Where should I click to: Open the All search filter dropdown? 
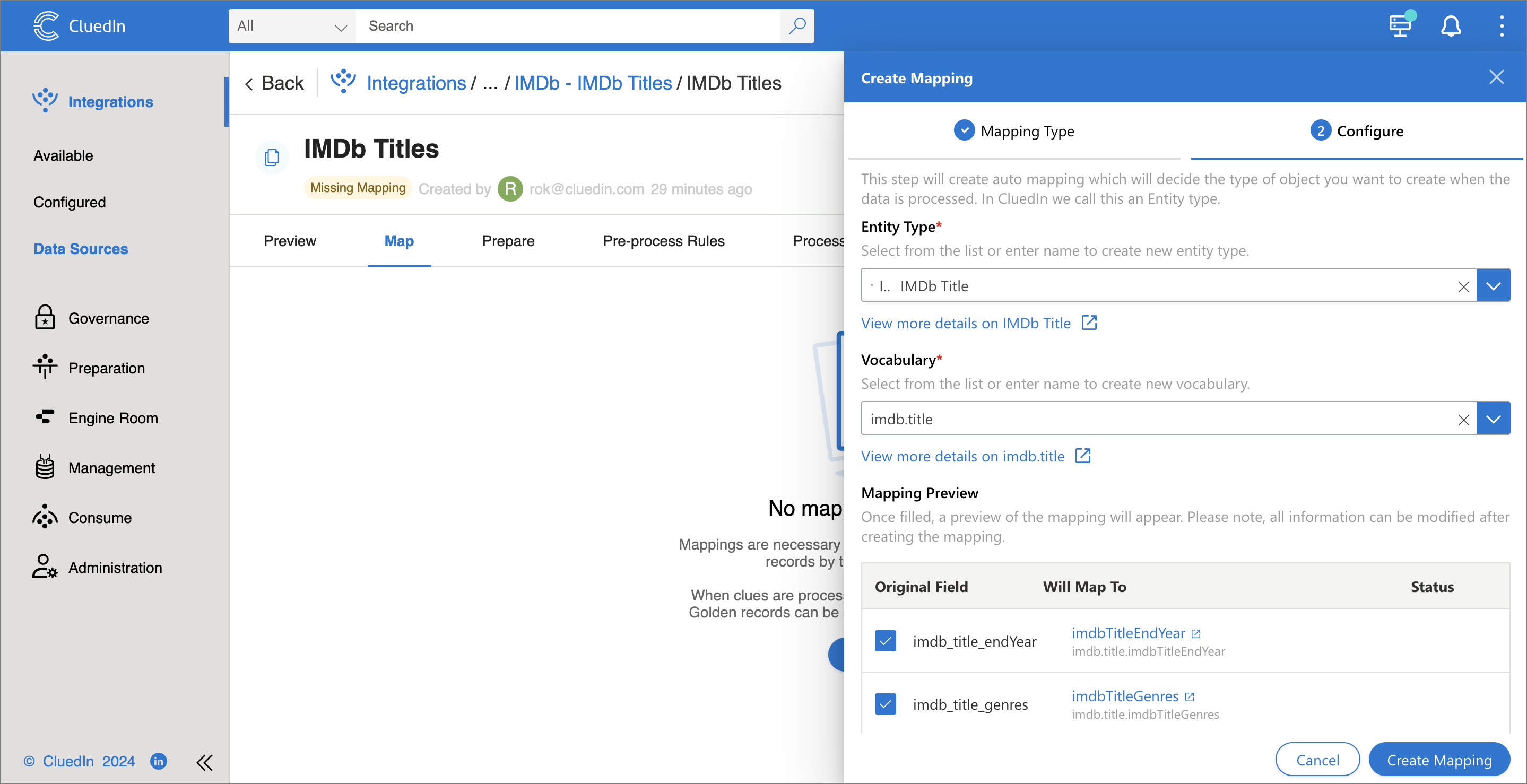[x=292, y=26]
